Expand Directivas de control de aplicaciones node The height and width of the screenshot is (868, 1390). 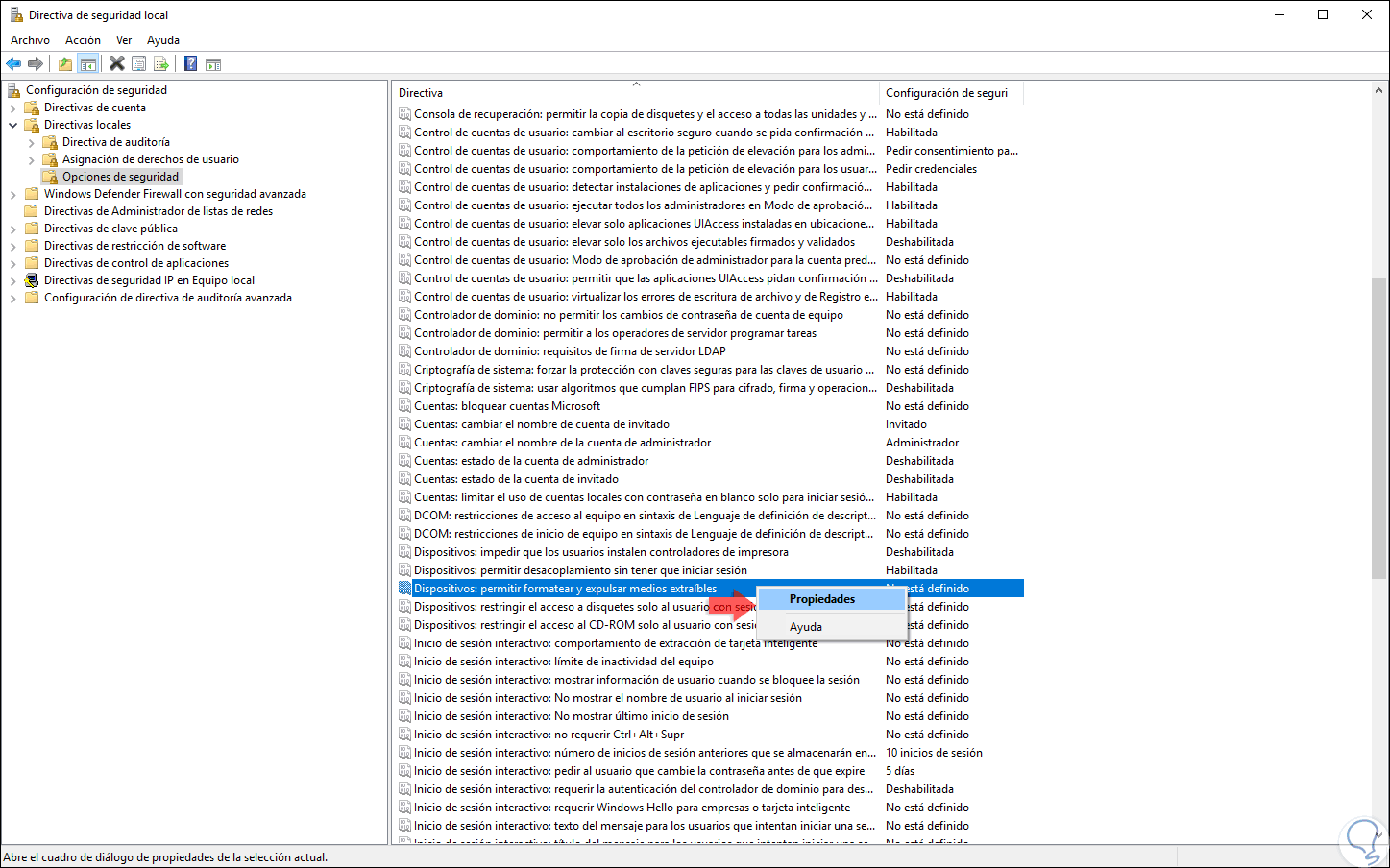[x=13, y=263]
